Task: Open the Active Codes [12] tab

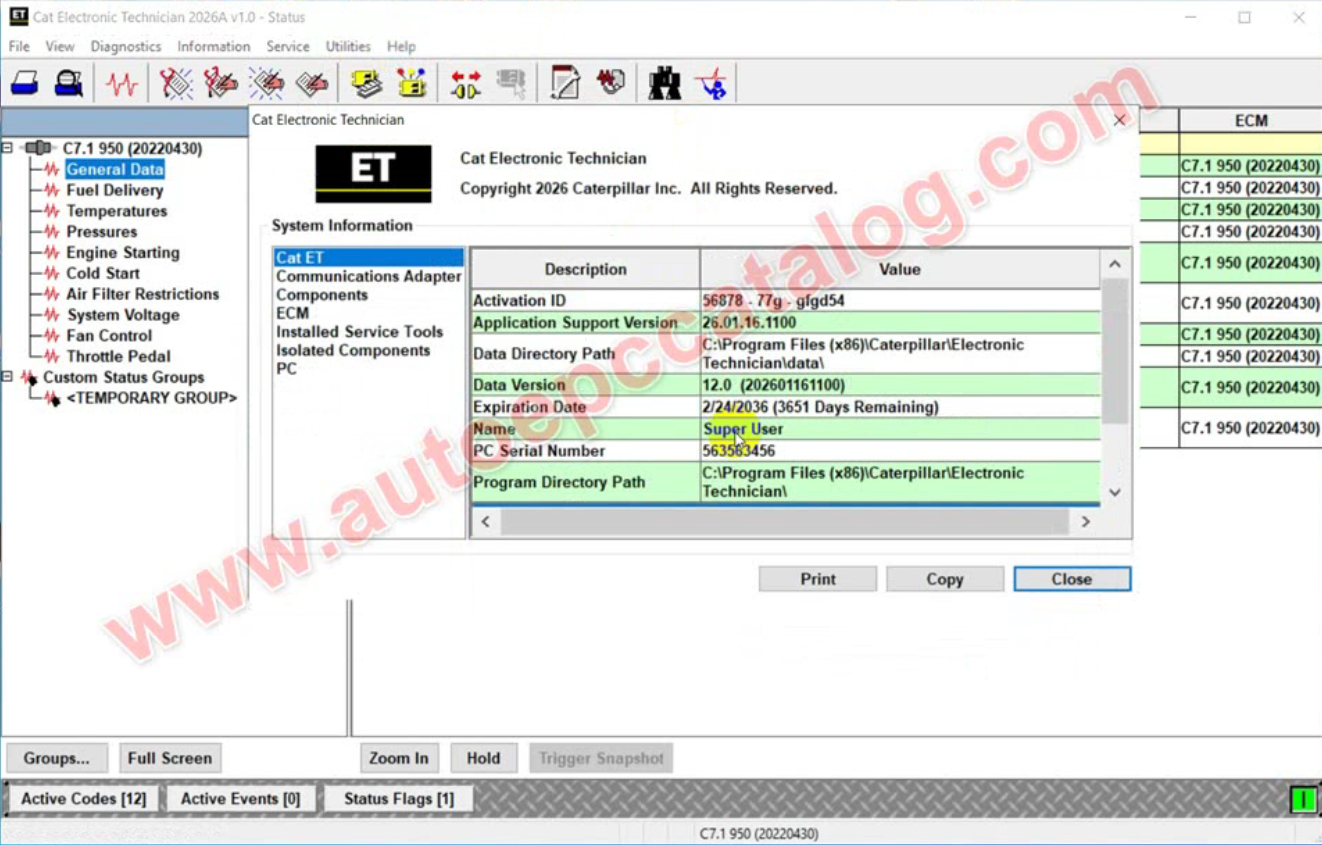Action: [x=83, y=799]
